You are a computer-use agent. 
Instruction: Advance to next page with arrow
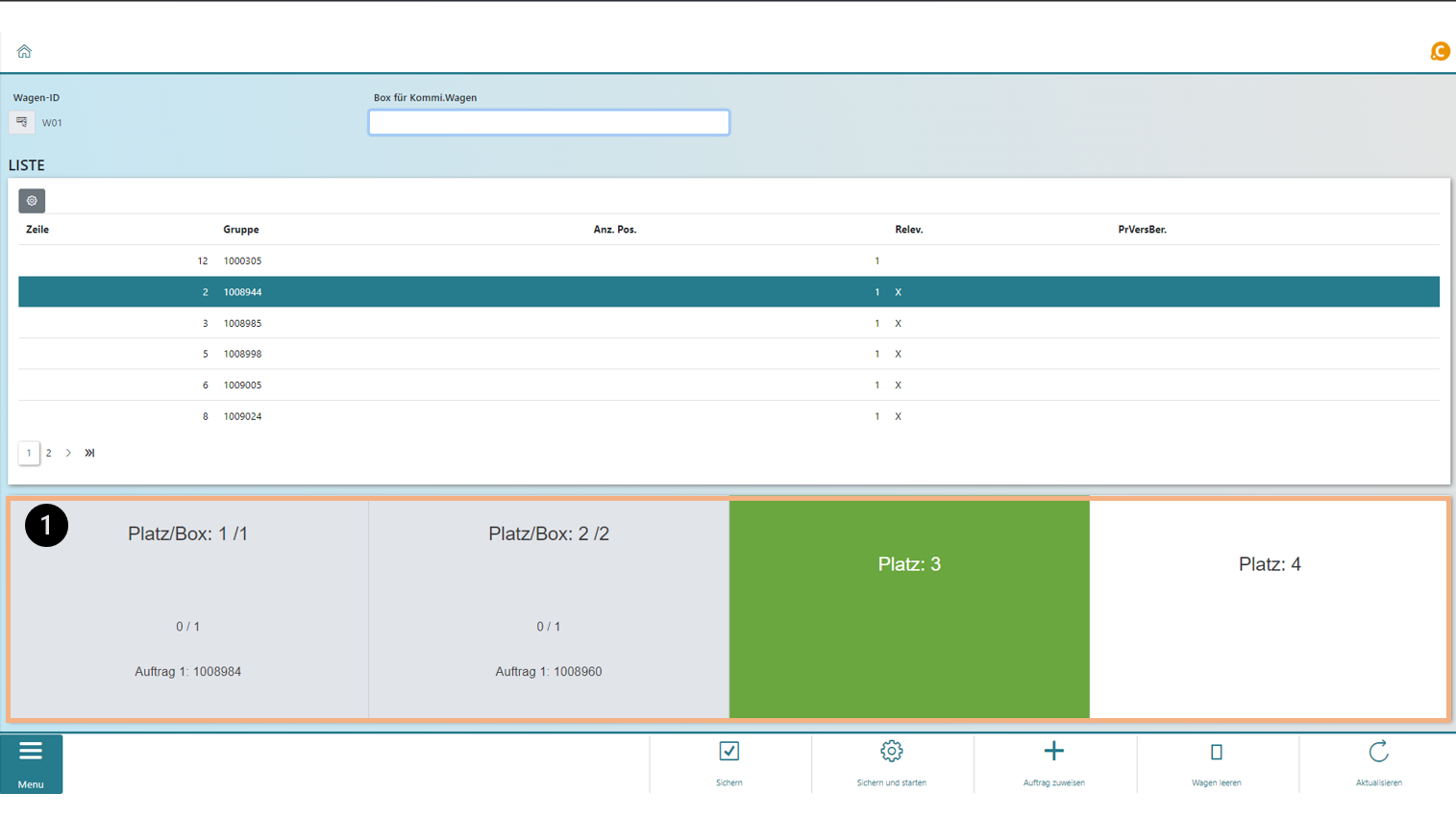(x=68, y=453)
